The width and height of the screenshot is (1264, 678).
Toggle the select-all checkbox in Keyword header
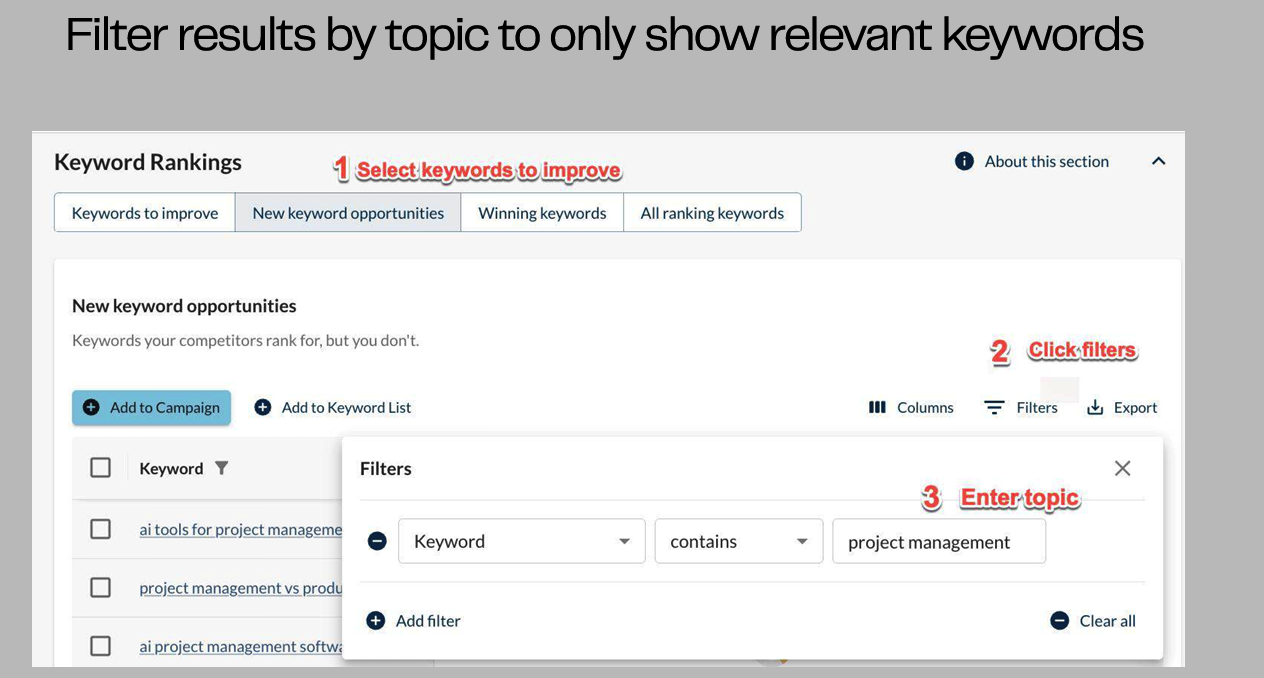click(x=101, y=468)
